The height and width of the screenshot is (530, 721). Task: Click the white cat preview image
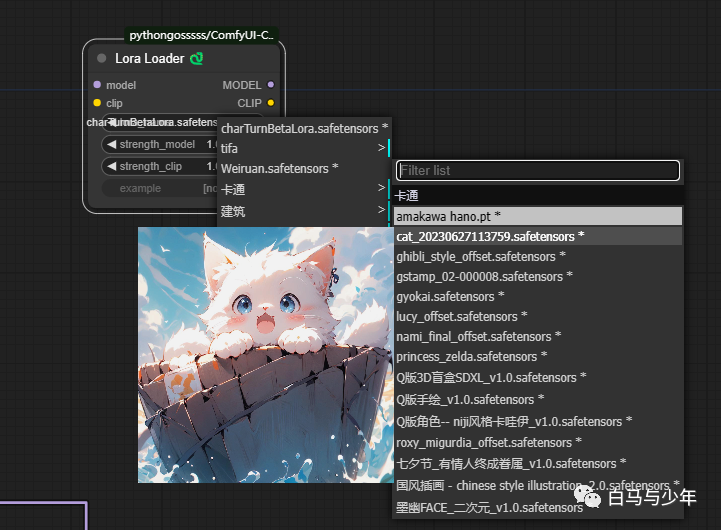263,355
